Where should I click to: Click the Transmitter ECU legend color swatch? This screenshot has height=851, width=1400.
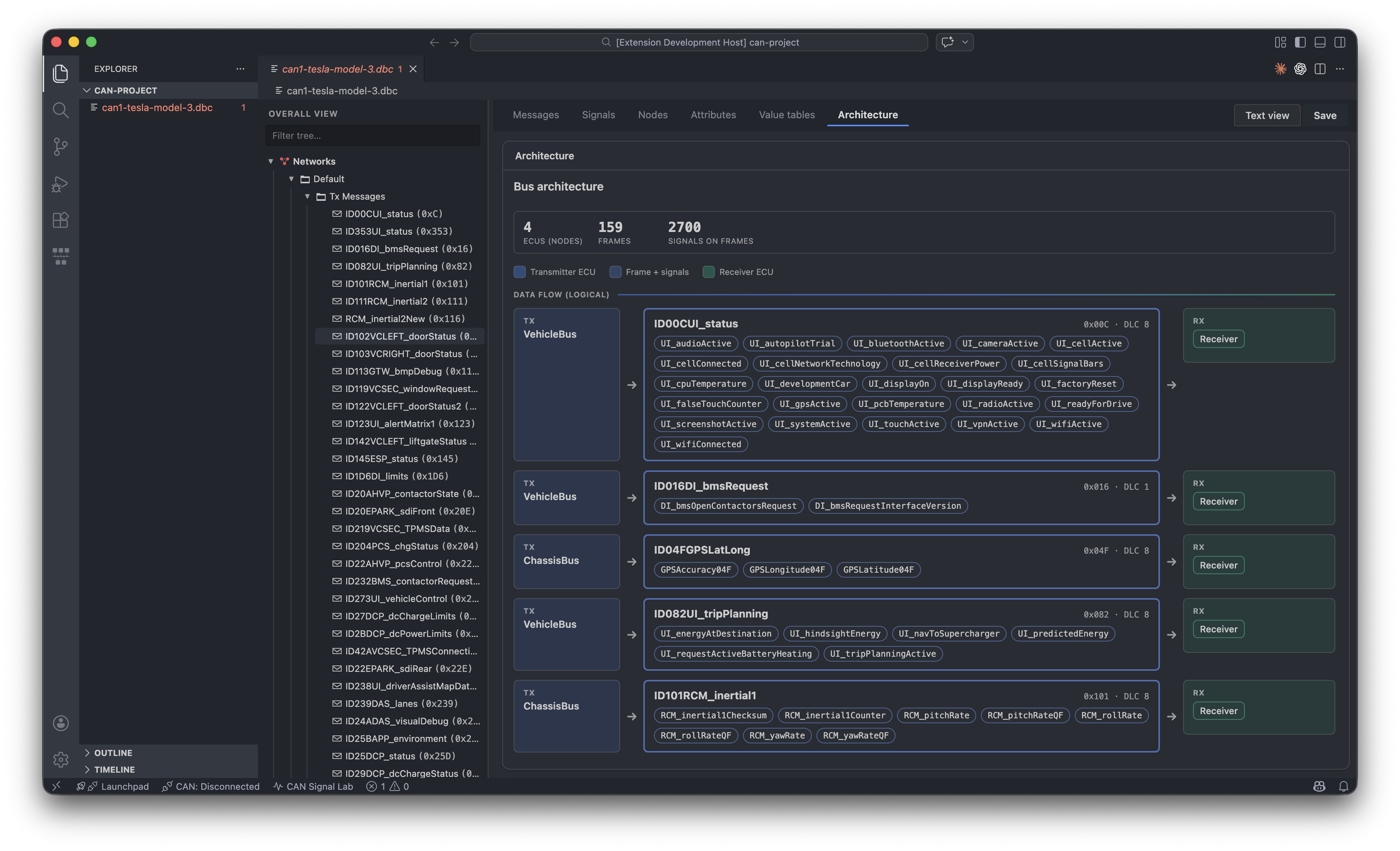(519, 271)
